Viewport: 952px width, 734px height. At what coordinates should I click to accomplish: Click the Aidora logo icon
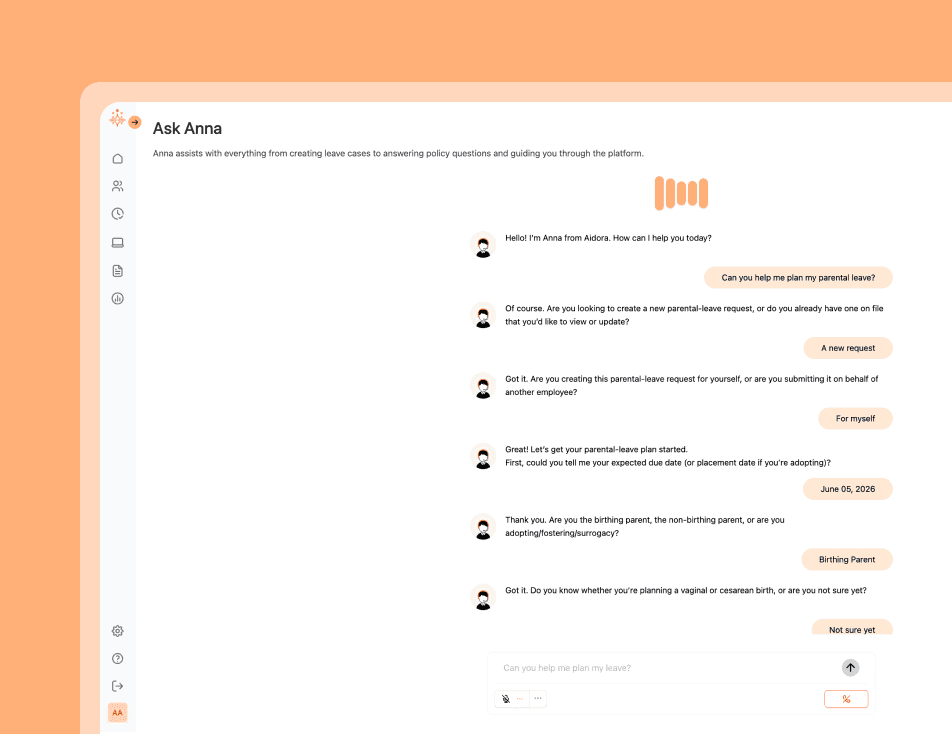tap(117, 118)
